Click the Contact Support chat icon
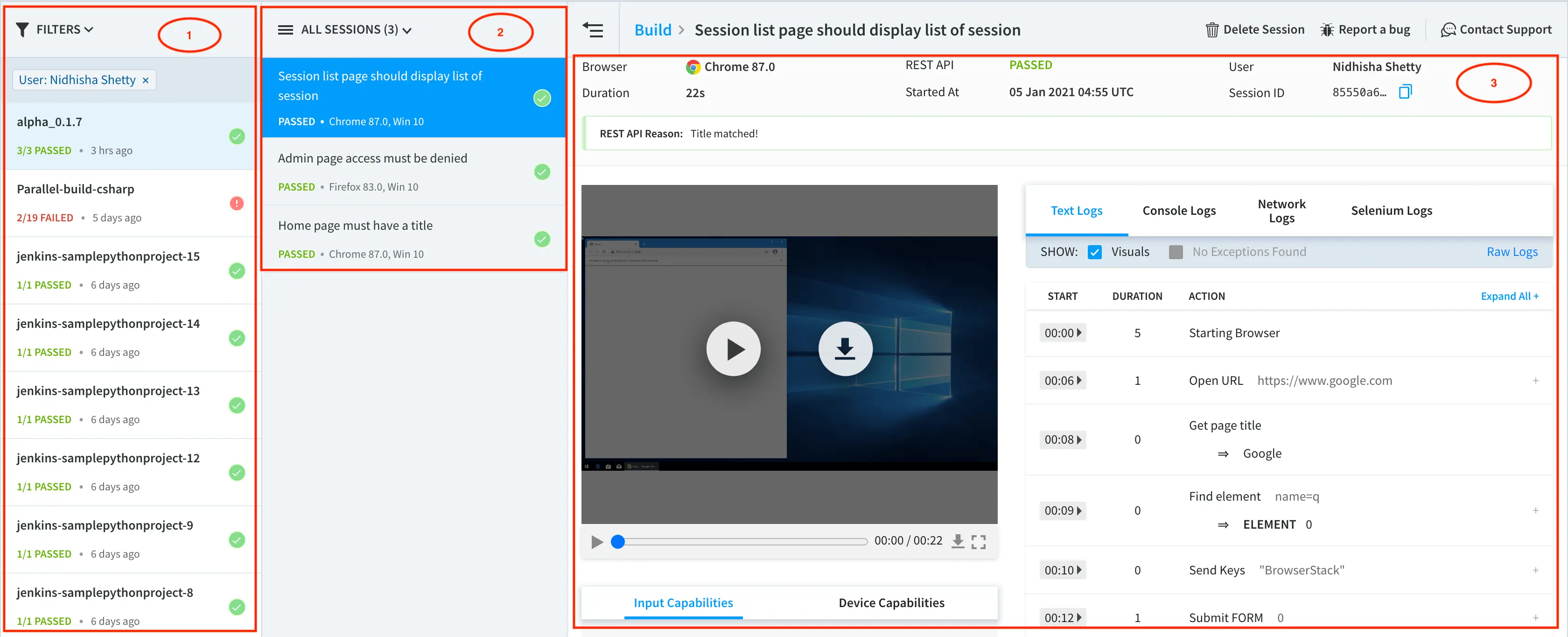The height and width of the screenshot is (637, 1568). pyautogui.click(x=1448, y=30)
